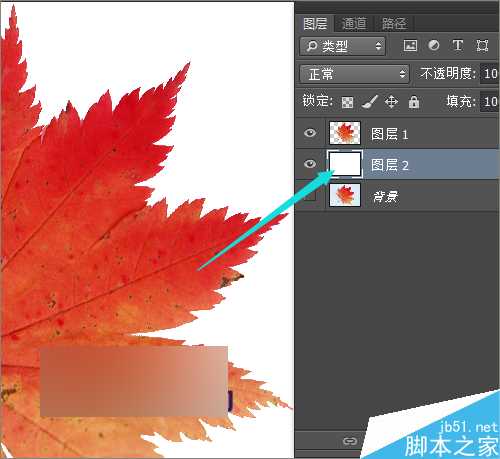
Task: Click the lock all padlock icon
Action: click(x=414, y=102)
